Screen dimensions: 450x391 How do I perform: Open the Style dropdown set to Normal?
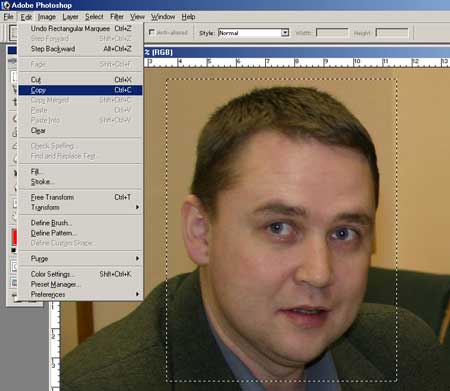click(254, 33)
